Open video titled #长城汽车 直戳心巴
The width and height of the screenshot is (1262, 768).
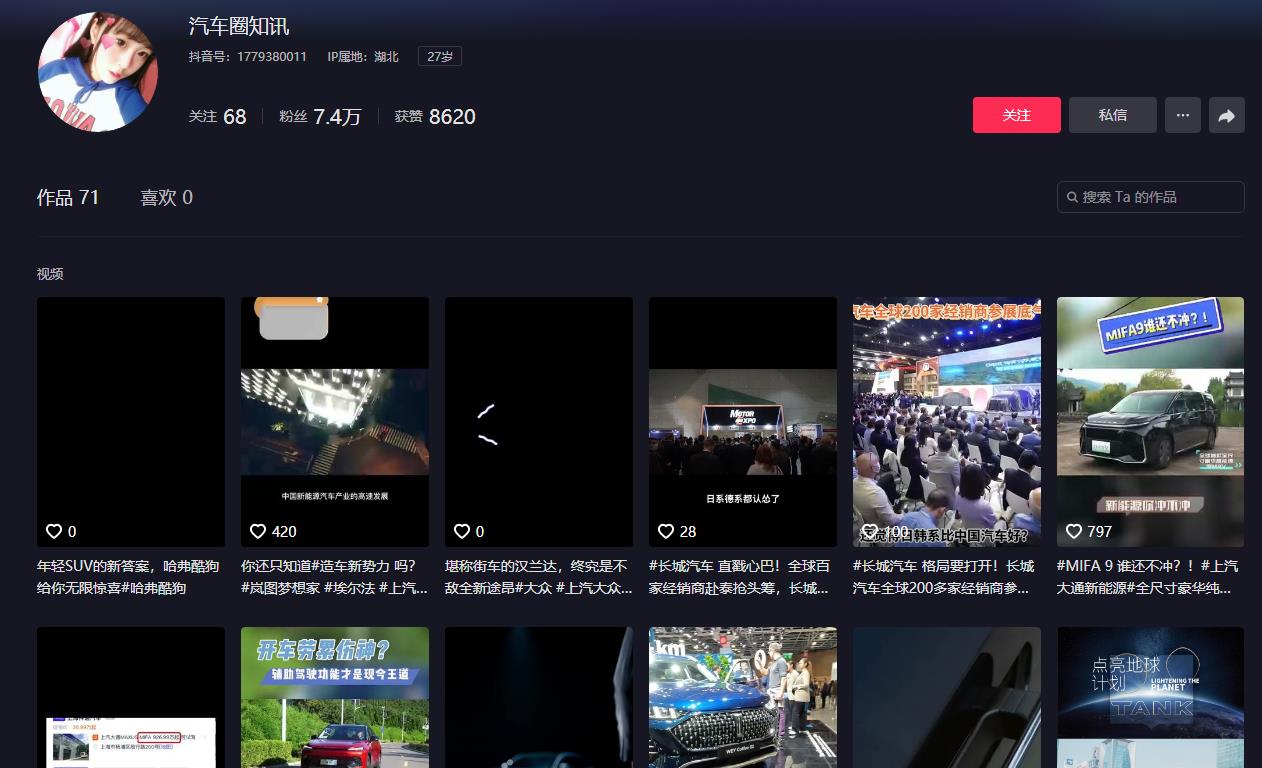(741, 577)
